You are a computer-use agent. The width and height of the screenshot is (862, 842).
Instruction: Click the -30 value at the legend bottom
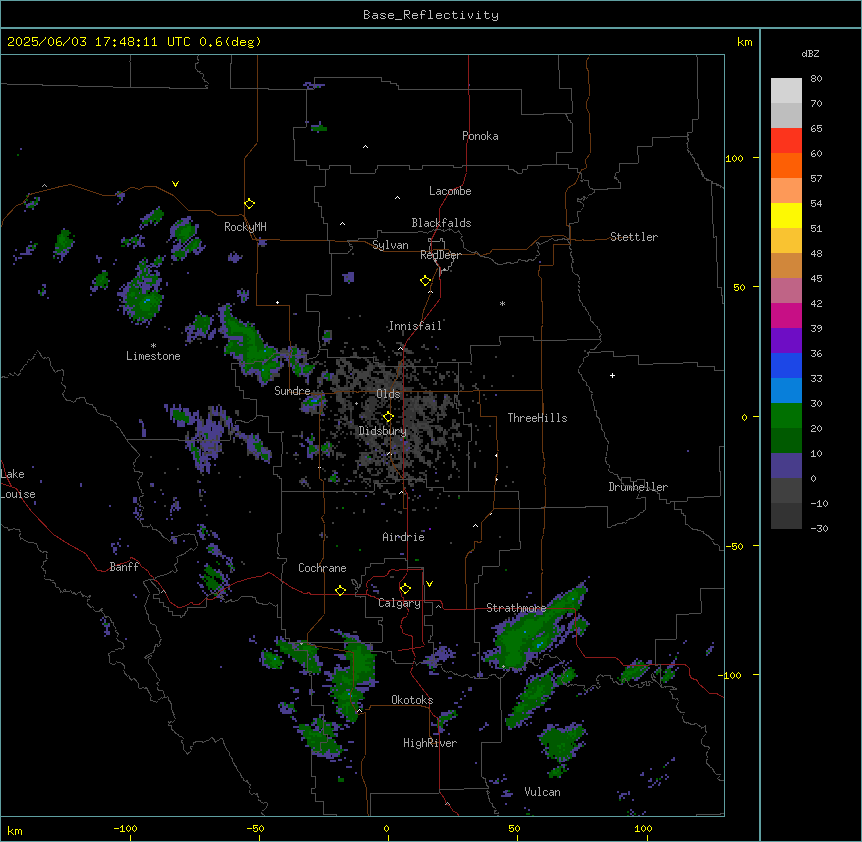tap(819, 529)
